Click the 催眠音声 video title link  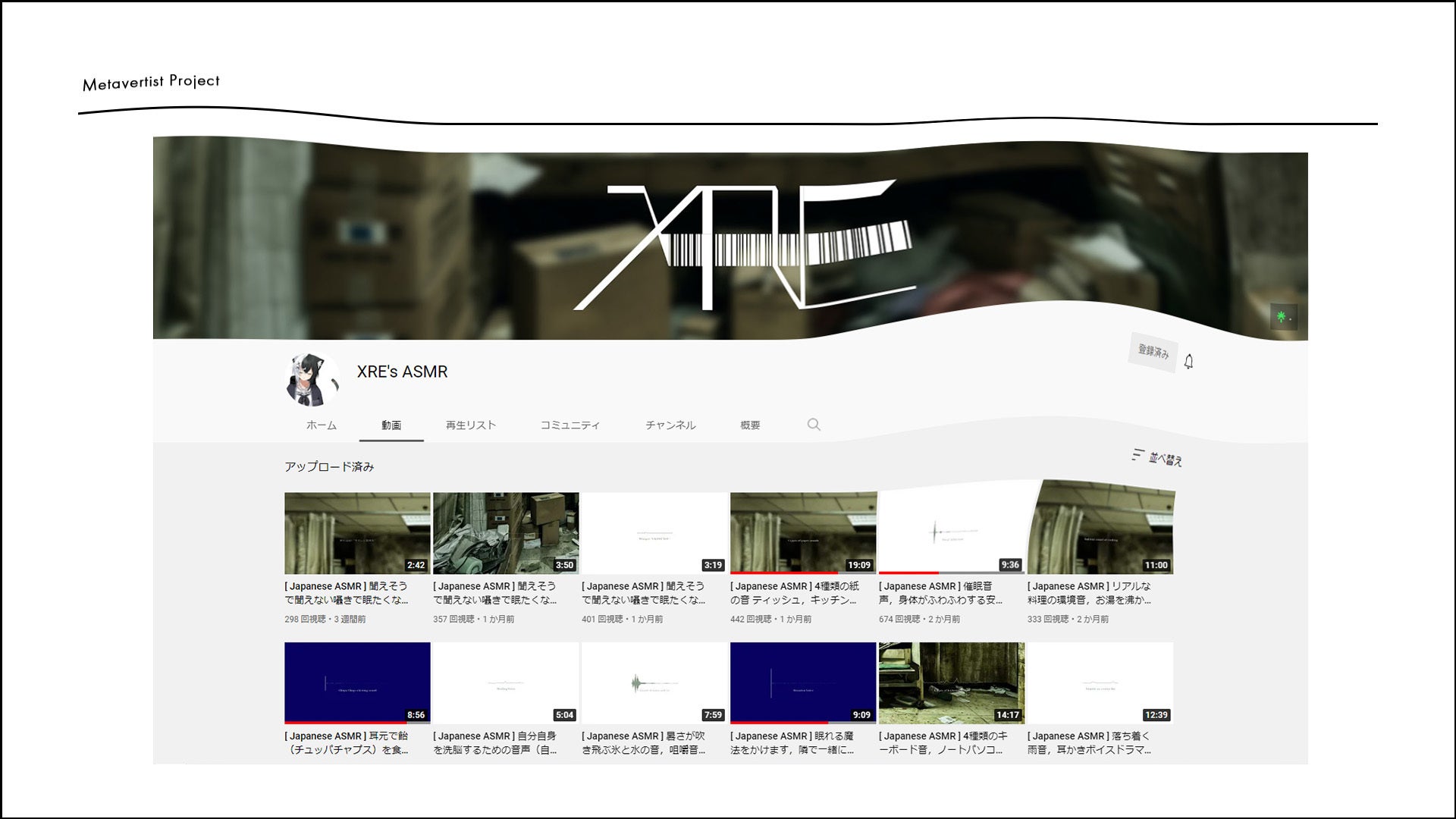click(x=940, y=593)
